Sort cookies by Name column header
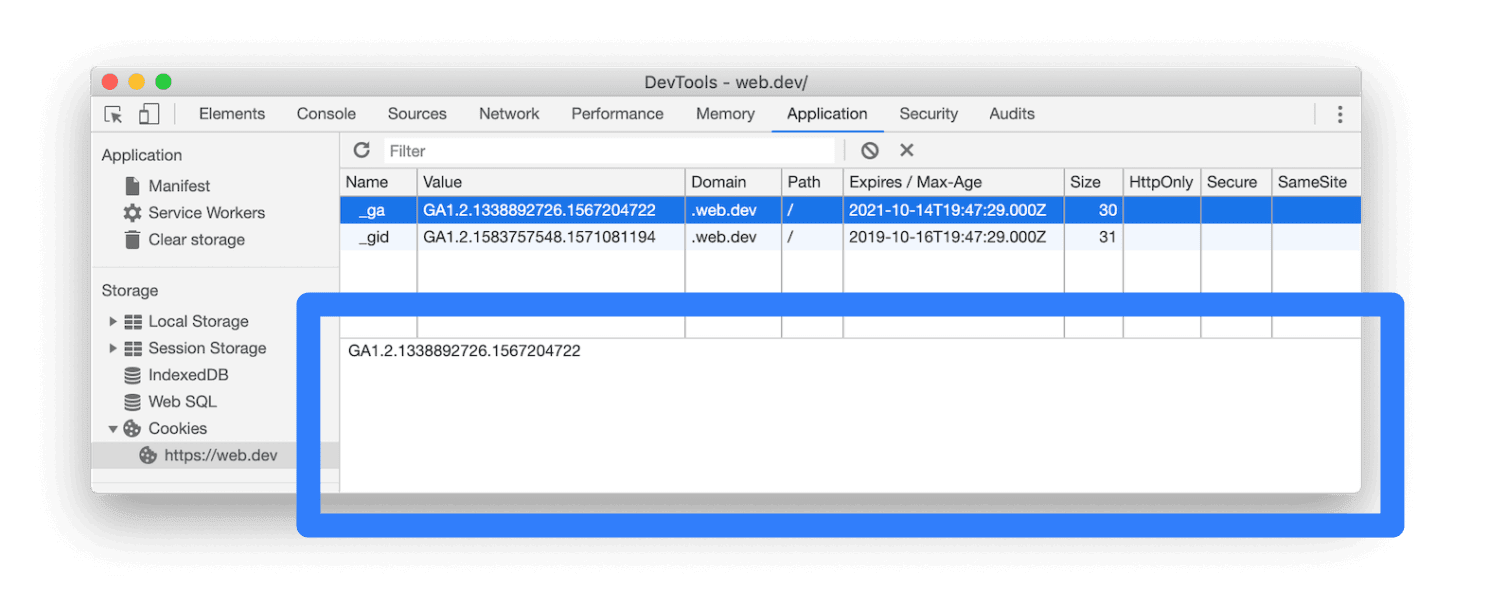The height and width of the screenshot is (608, 1499). click(x=367, y=182)
